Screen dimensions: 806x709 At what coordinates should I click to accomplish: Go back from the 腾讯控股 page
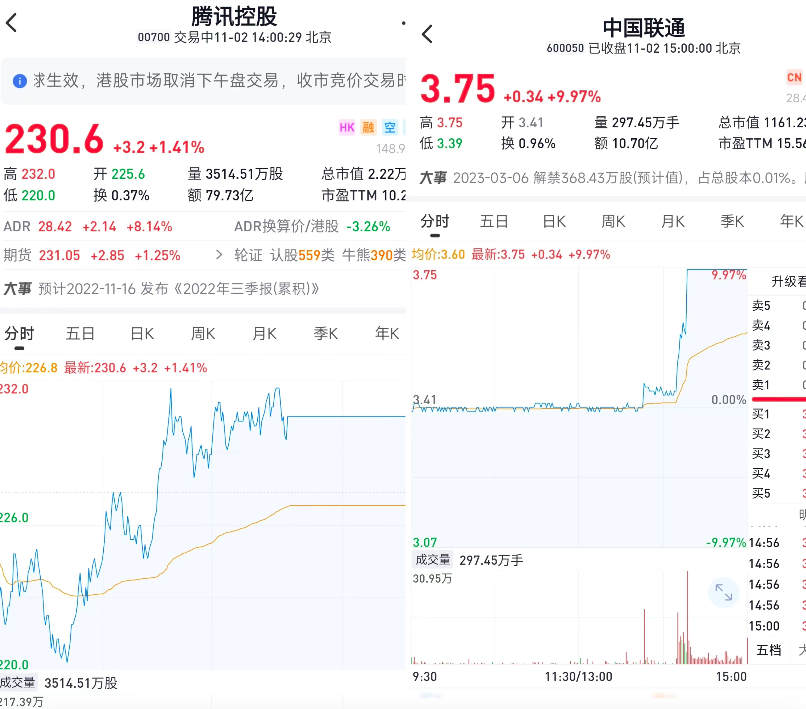pyautogui.click(x=11, y=23)
